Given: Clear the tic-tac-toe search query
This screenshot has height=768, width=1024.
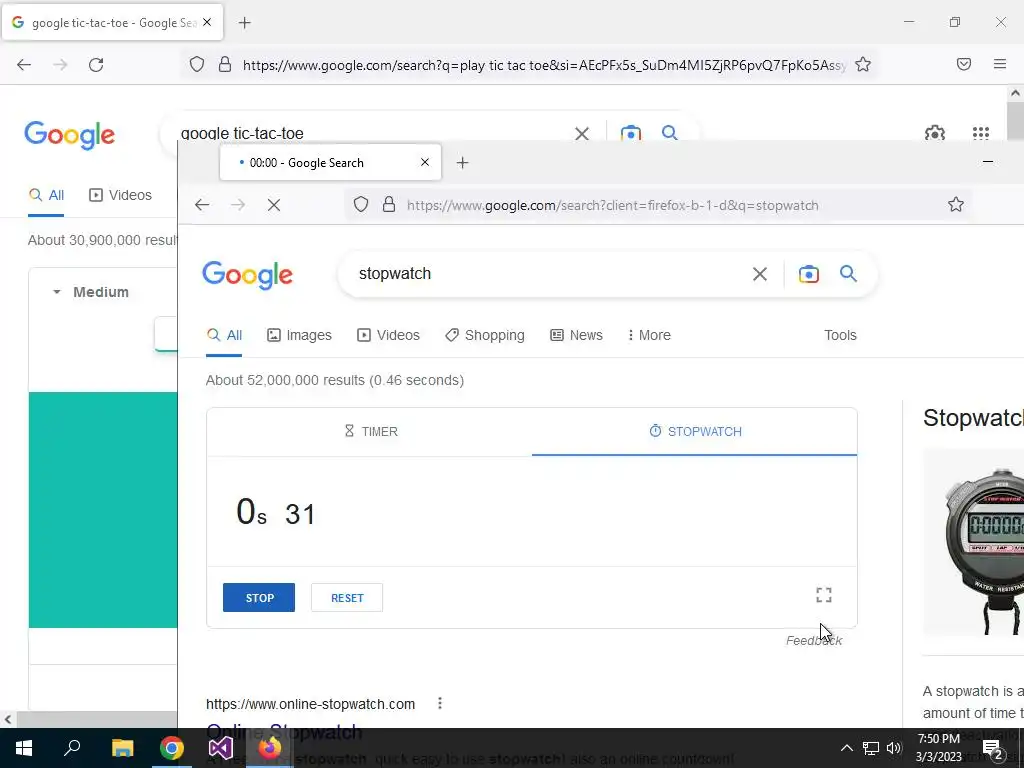Looking at the screenshot, I should (x=581, y=133).
